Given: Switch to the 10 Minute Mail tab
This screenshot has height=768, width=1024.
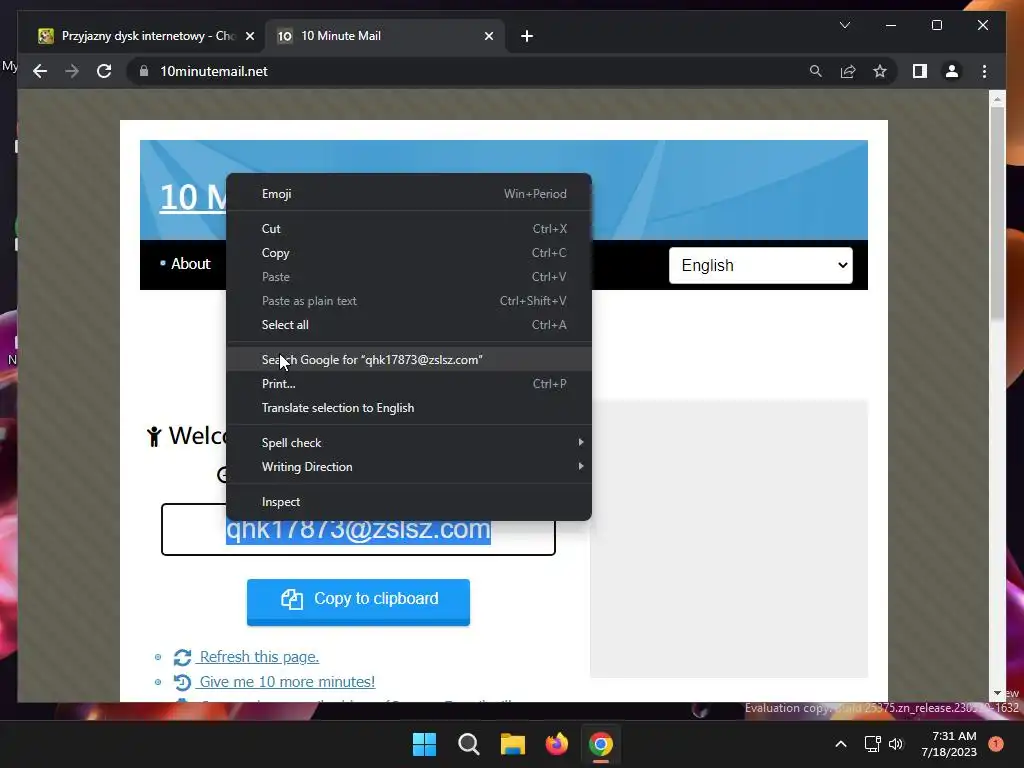Looking at the screenshot, I should tap(384, 36).
